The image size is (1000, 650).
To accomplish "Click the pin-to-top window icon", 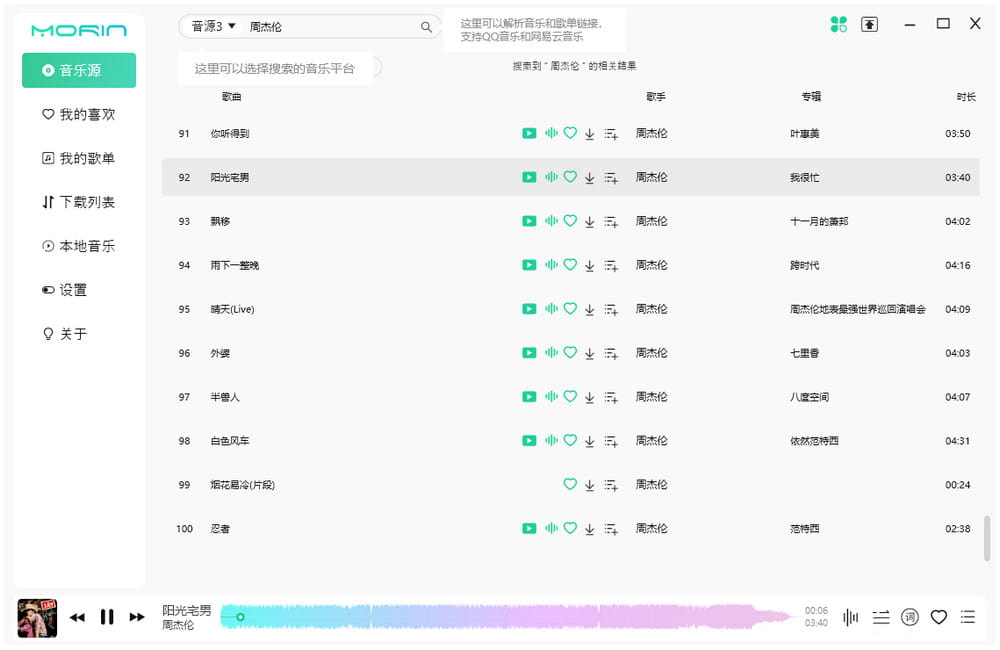I will click(x=869, y=24).
